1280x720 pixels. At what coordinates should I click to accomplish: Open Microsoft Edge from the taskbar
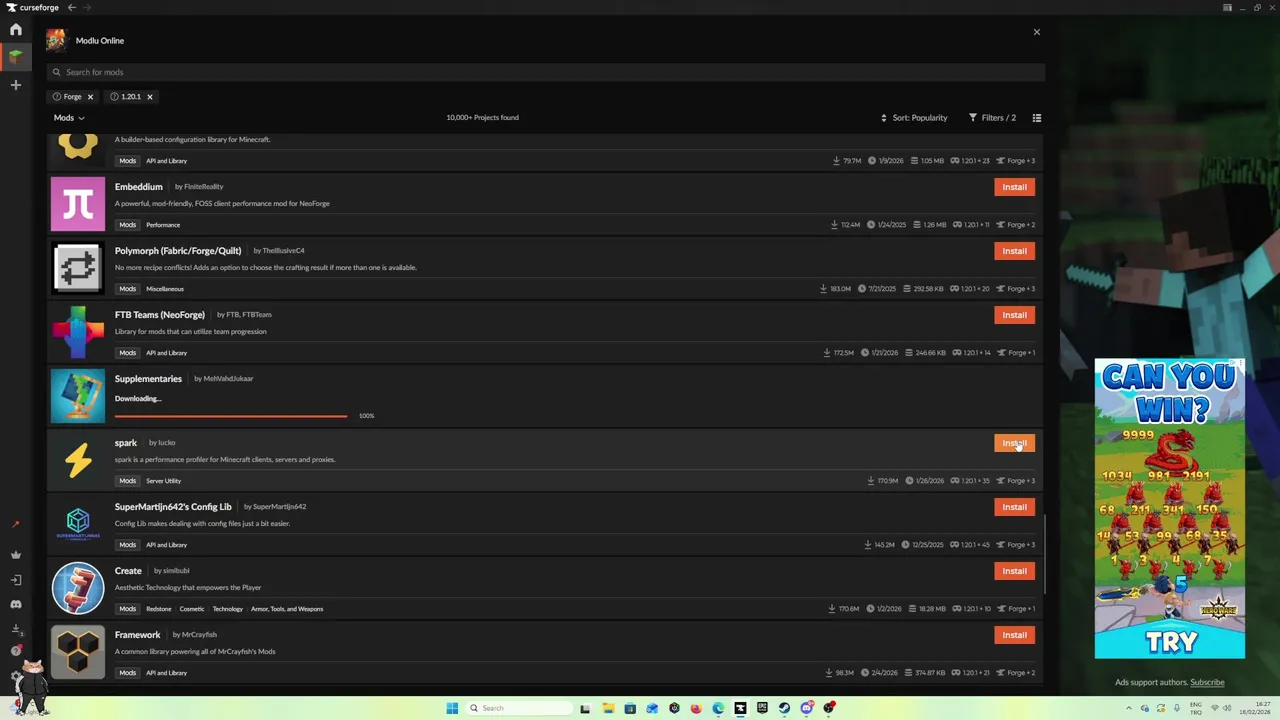point(718,708)
